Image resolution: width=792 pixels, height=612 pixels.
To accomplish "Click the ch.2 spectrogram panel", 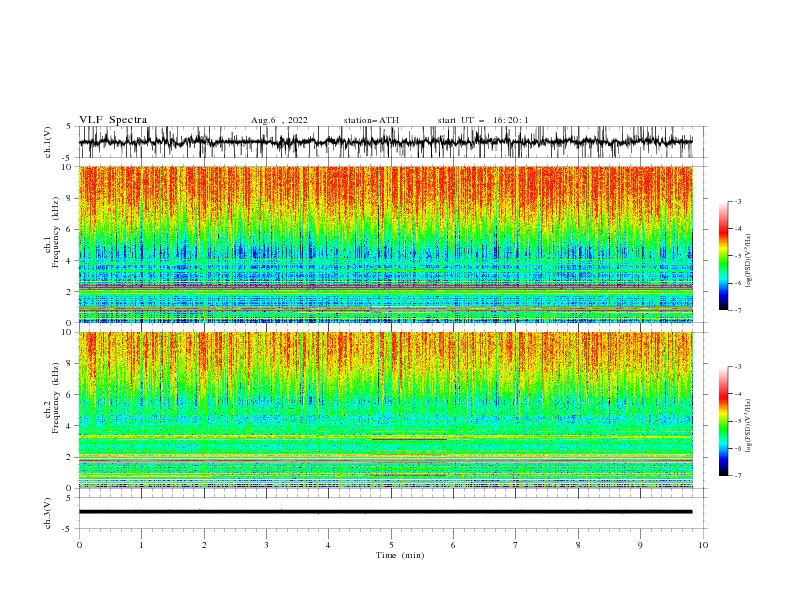I will point(386,410).
